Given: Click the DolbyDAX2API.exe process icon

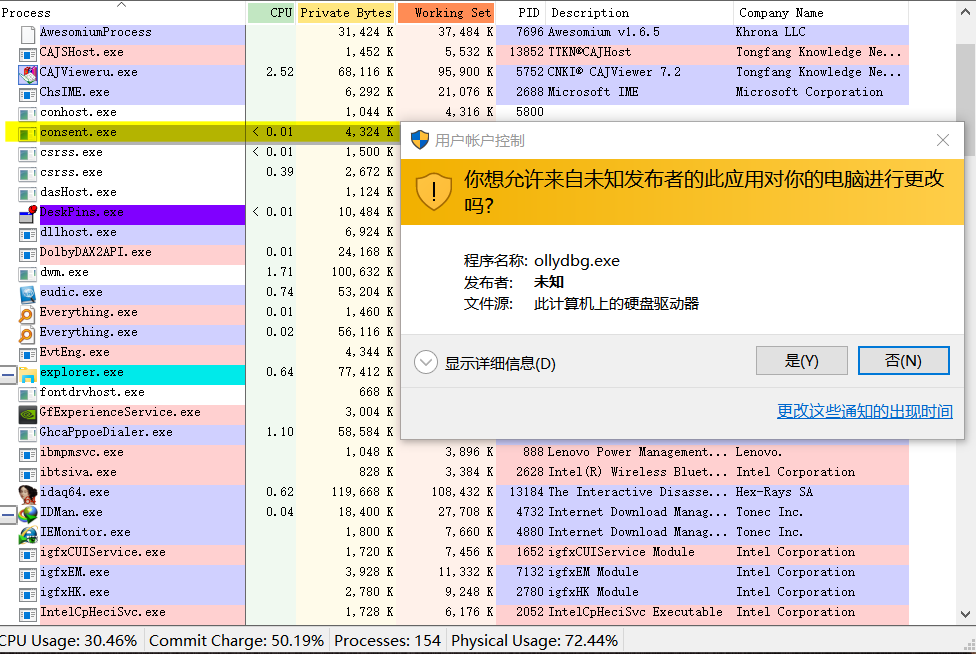Looking at the screenshot, I should [27, 254].
